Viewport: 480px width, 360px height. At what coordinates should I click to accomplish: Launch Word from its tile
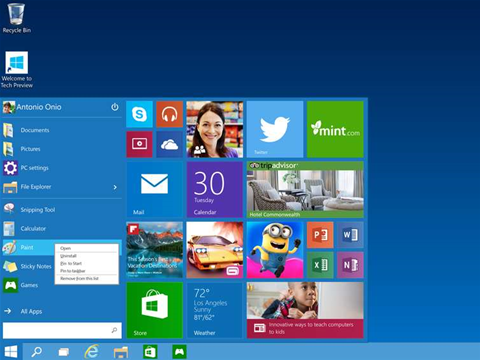point(350,235)
